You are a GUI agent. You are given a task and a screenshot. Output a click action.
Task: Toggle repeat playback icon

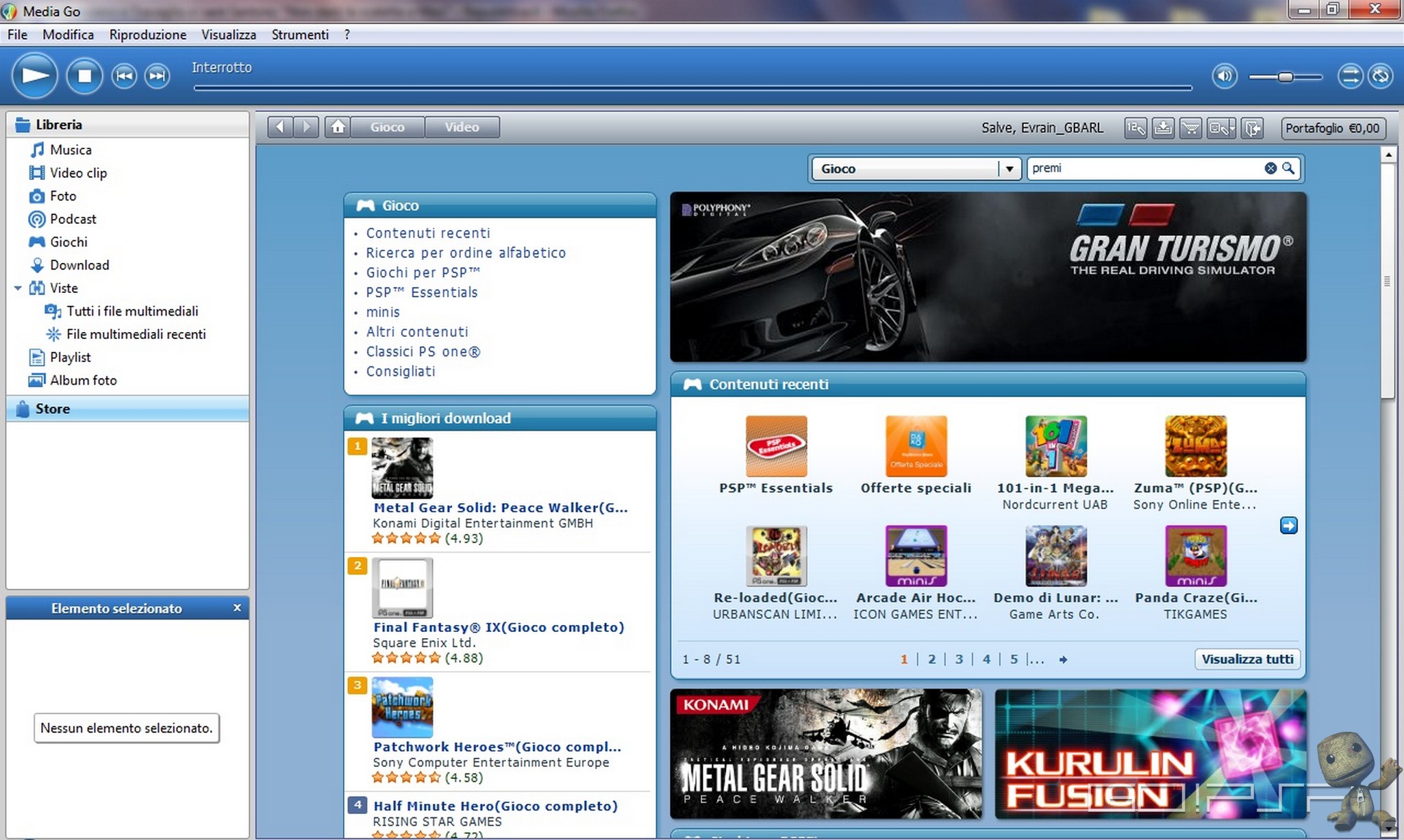(1381, 75)
